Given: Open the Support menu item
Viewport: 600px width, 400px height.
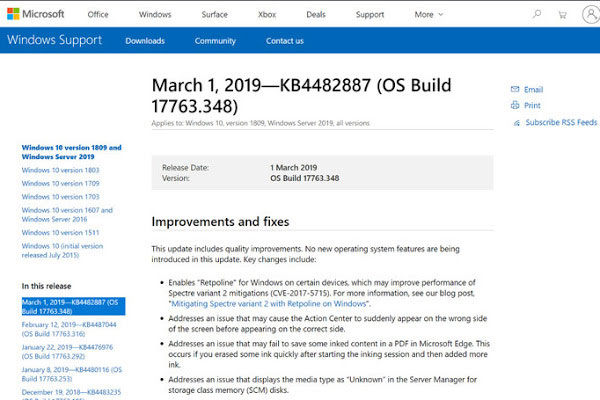Looking at the screenshot, I should coord(370,15).
